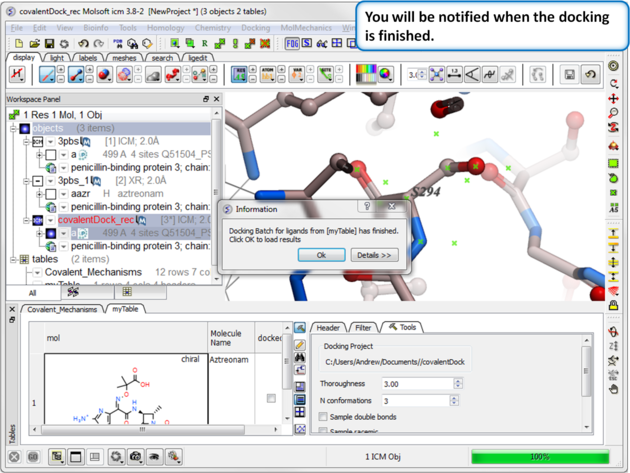The width and height of the screenshot is (630, 473).
Task: Open the dropdown arrow next to Covalent_Mechanisms
Action: click(x=37, y=272)
